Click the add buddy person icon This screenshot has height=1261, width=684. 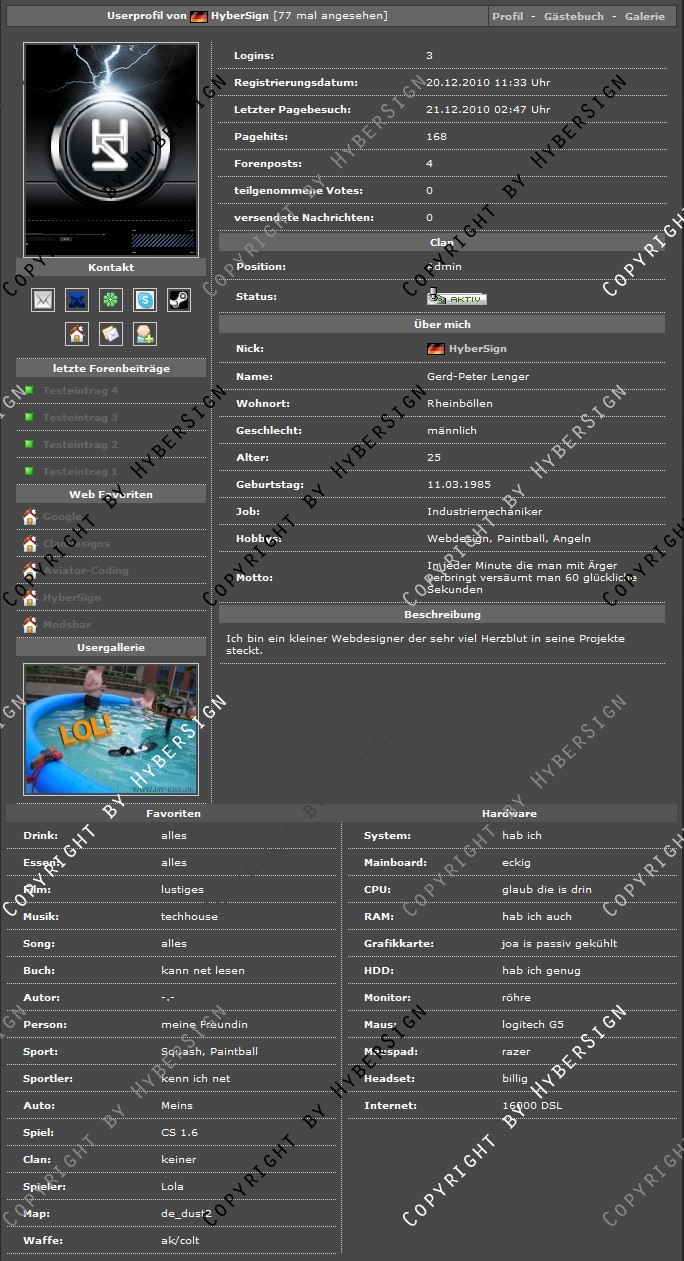(145, 334)
